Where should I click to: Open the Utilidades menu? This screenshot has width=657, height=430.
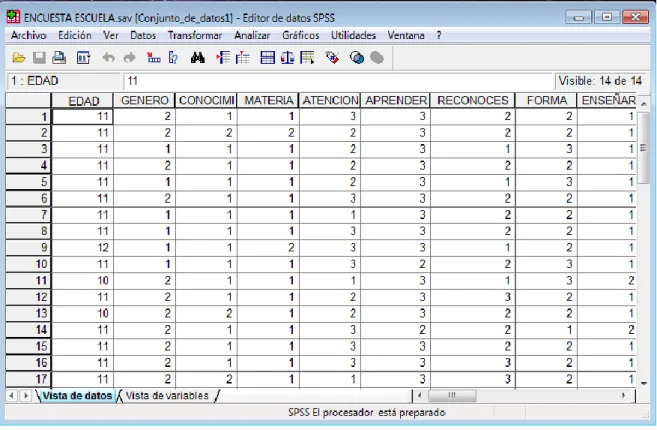(x=353, y=35)
